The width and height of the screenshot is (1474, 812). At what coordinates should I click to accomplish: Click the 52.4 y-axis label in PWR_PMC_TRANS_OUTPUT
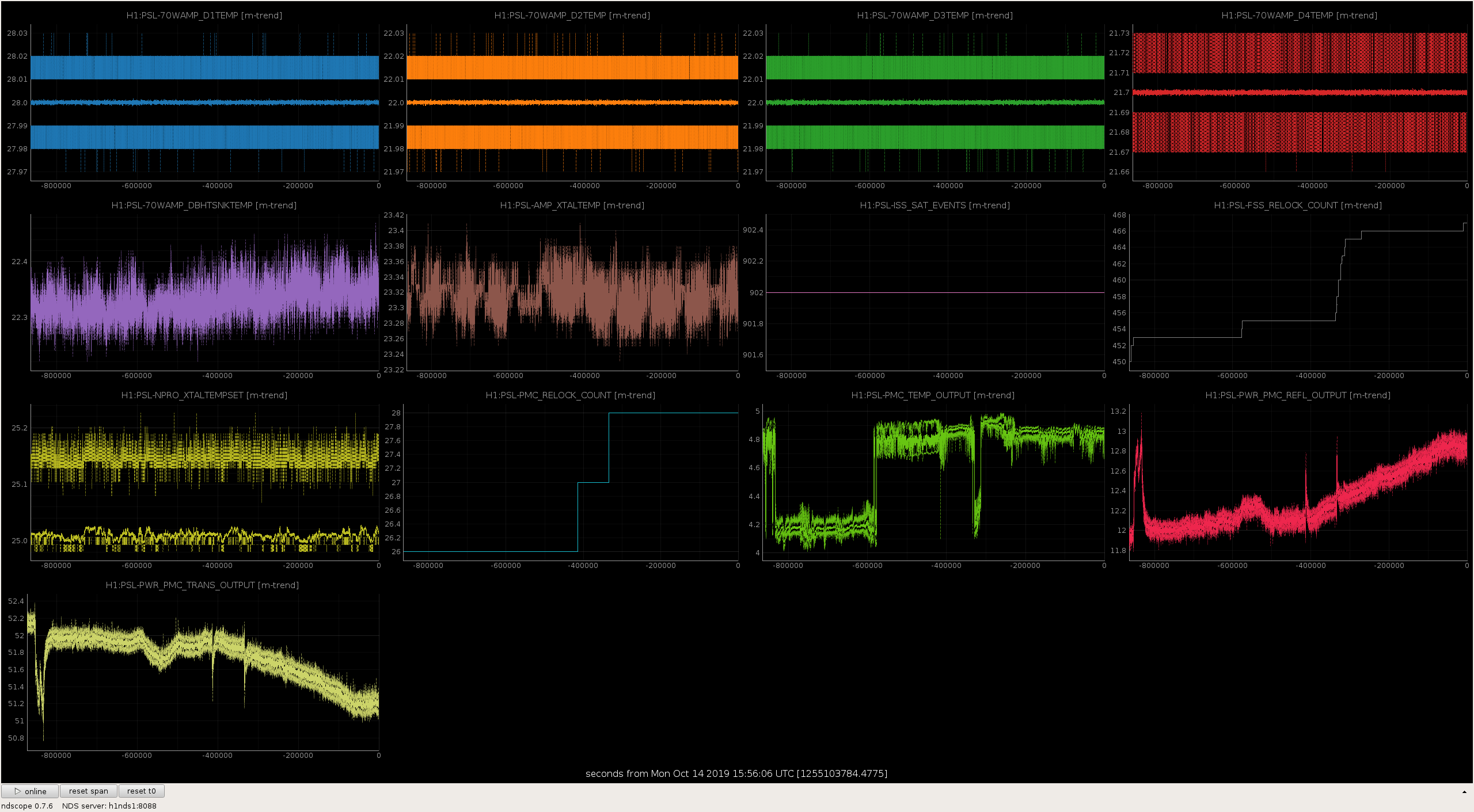click(x=16, y=601)
